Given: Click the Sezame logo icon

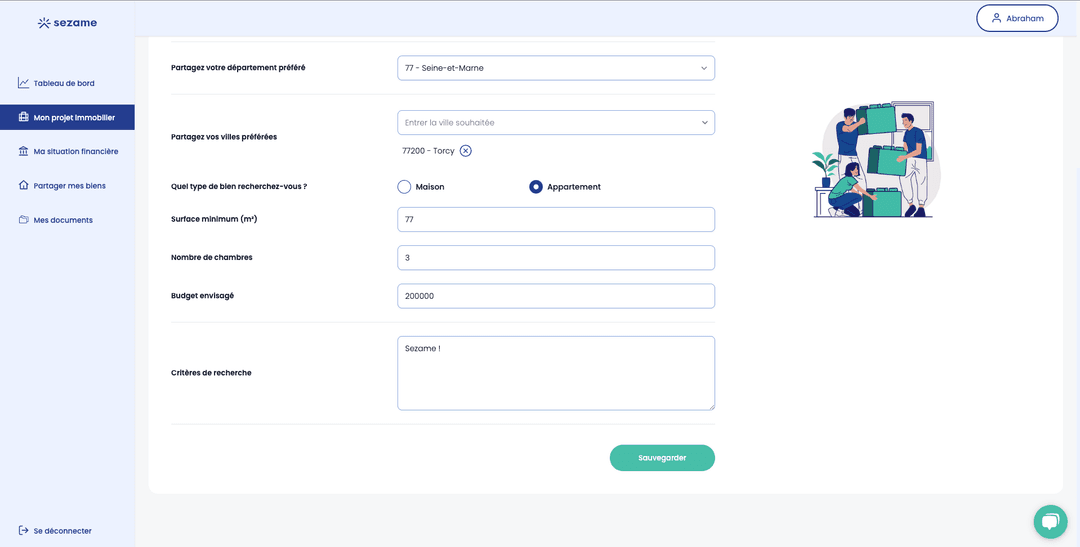Looking at the screenshot, I should [x=43, y=23].
